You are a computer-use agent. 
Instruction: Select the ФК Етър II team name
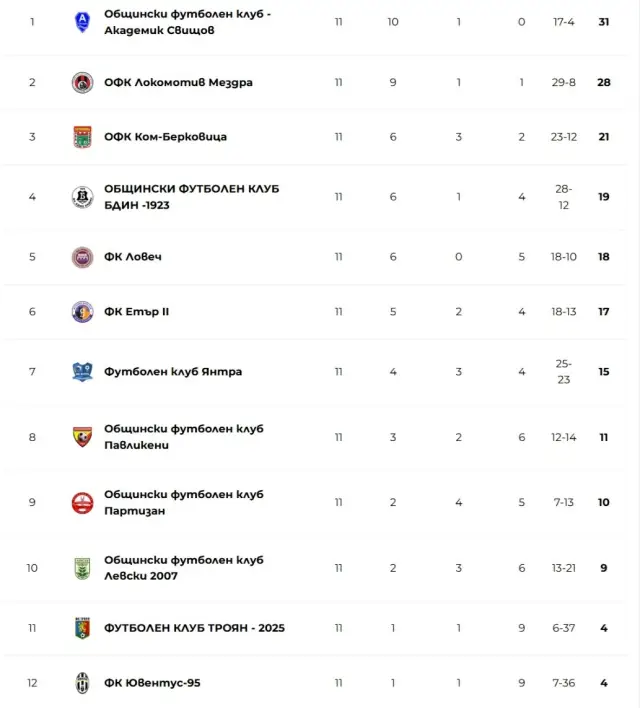click(x=137, y=312)
